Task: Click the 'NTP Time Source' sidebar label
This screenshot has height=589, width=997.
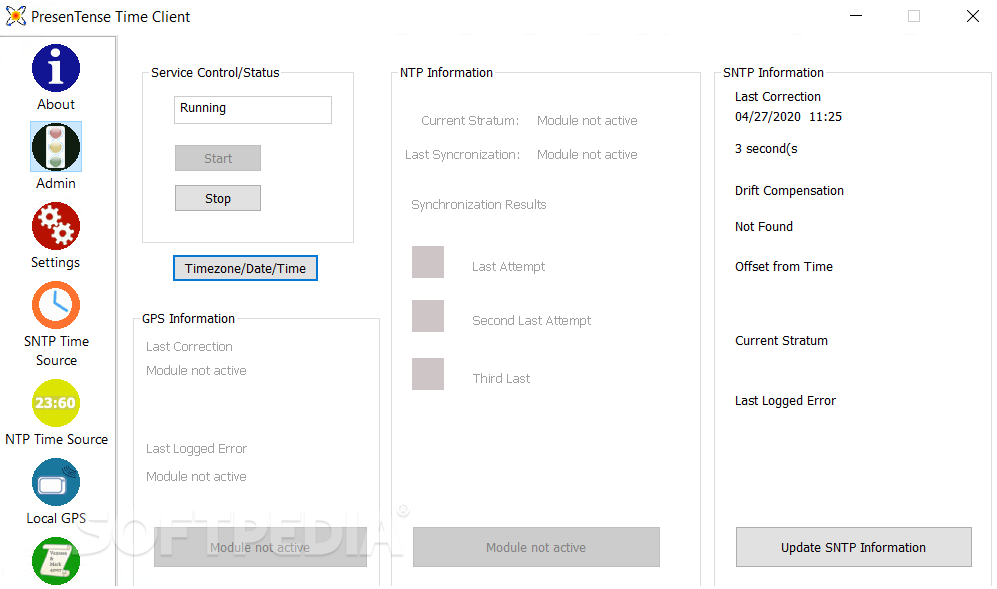Action: click(57, 439)
